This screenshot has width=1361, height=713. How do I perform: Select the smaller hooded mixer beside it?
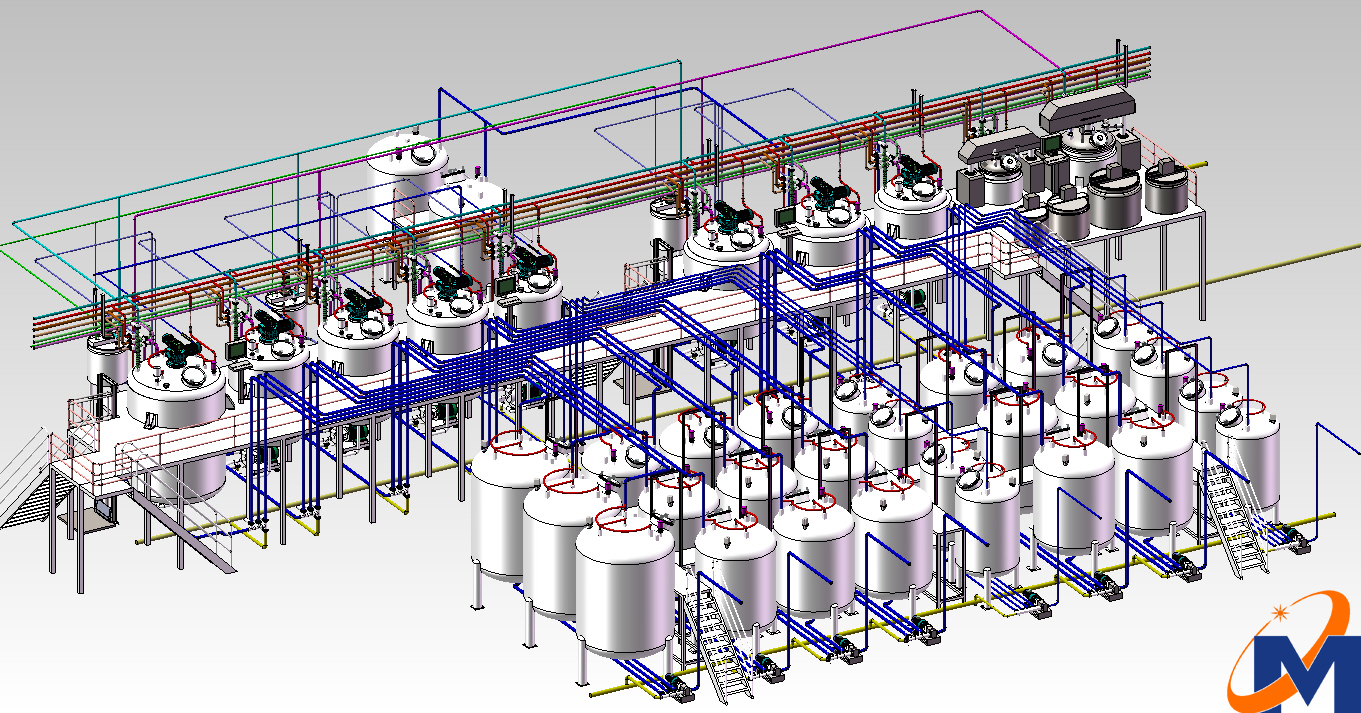point(996,155)
